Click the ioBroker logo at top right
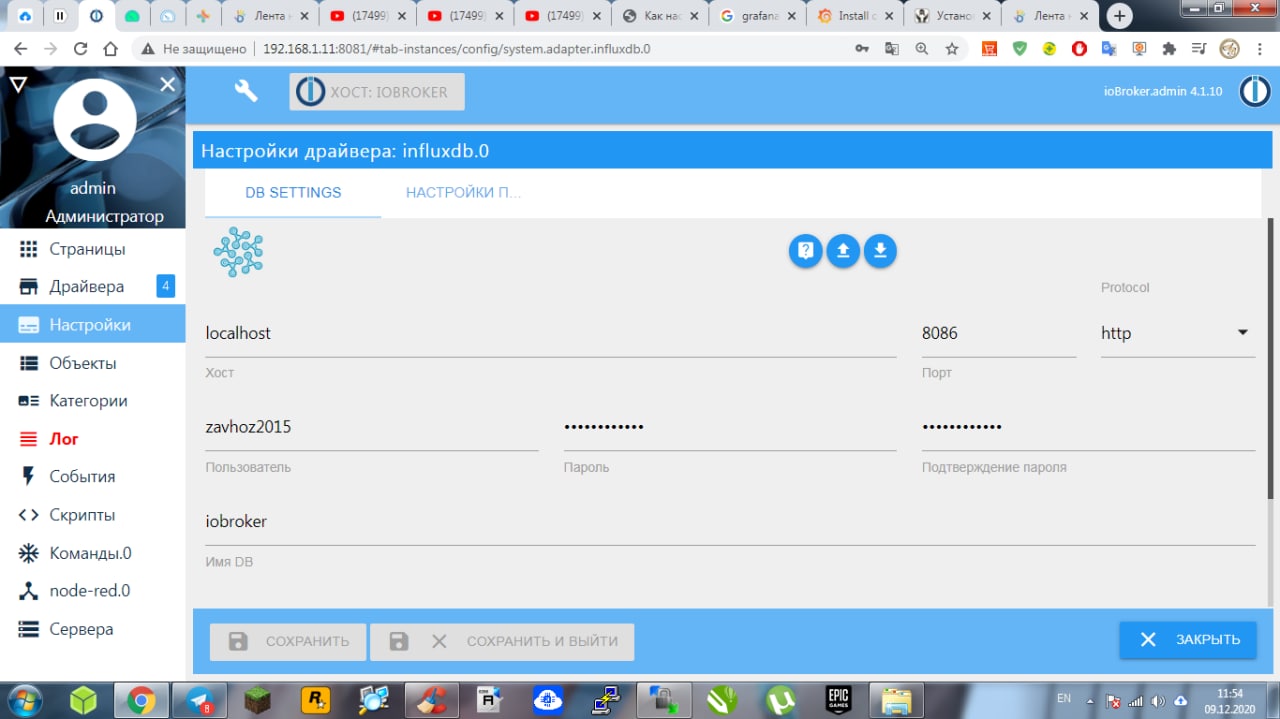This screenshot has width=1280, height=719. 1255,91
